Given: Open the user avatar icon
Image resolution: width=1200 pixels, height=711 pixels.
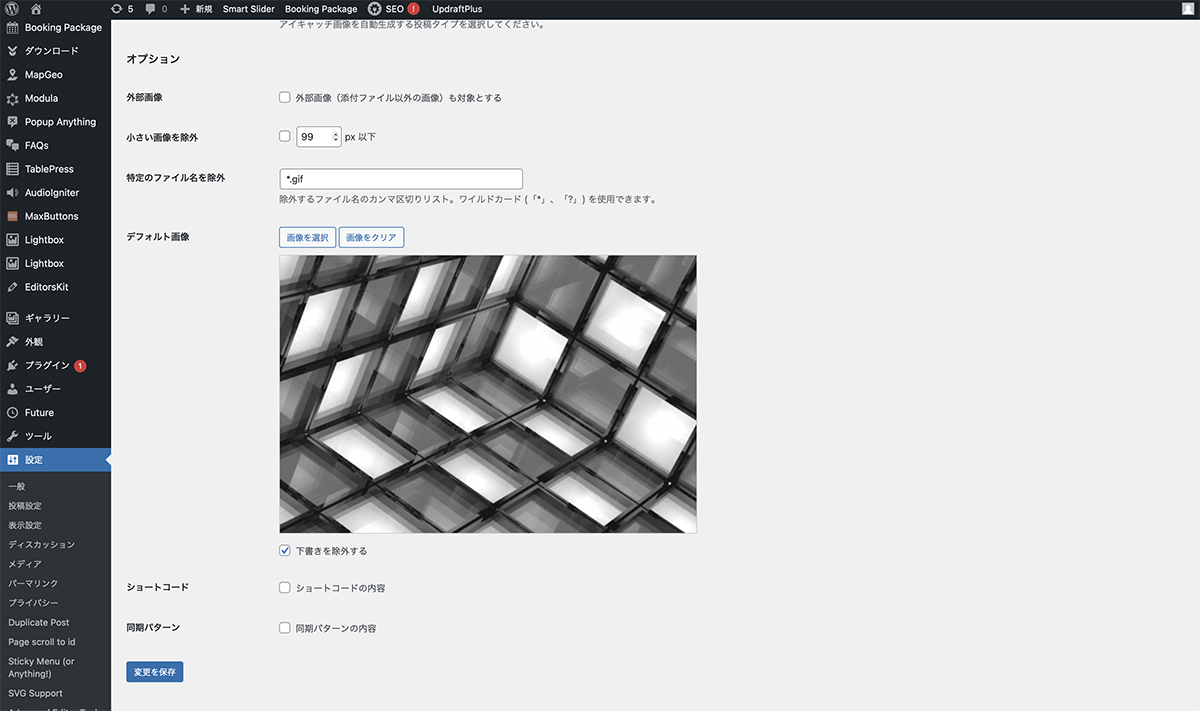Looking at the screenshot, I should point(1186,9).
